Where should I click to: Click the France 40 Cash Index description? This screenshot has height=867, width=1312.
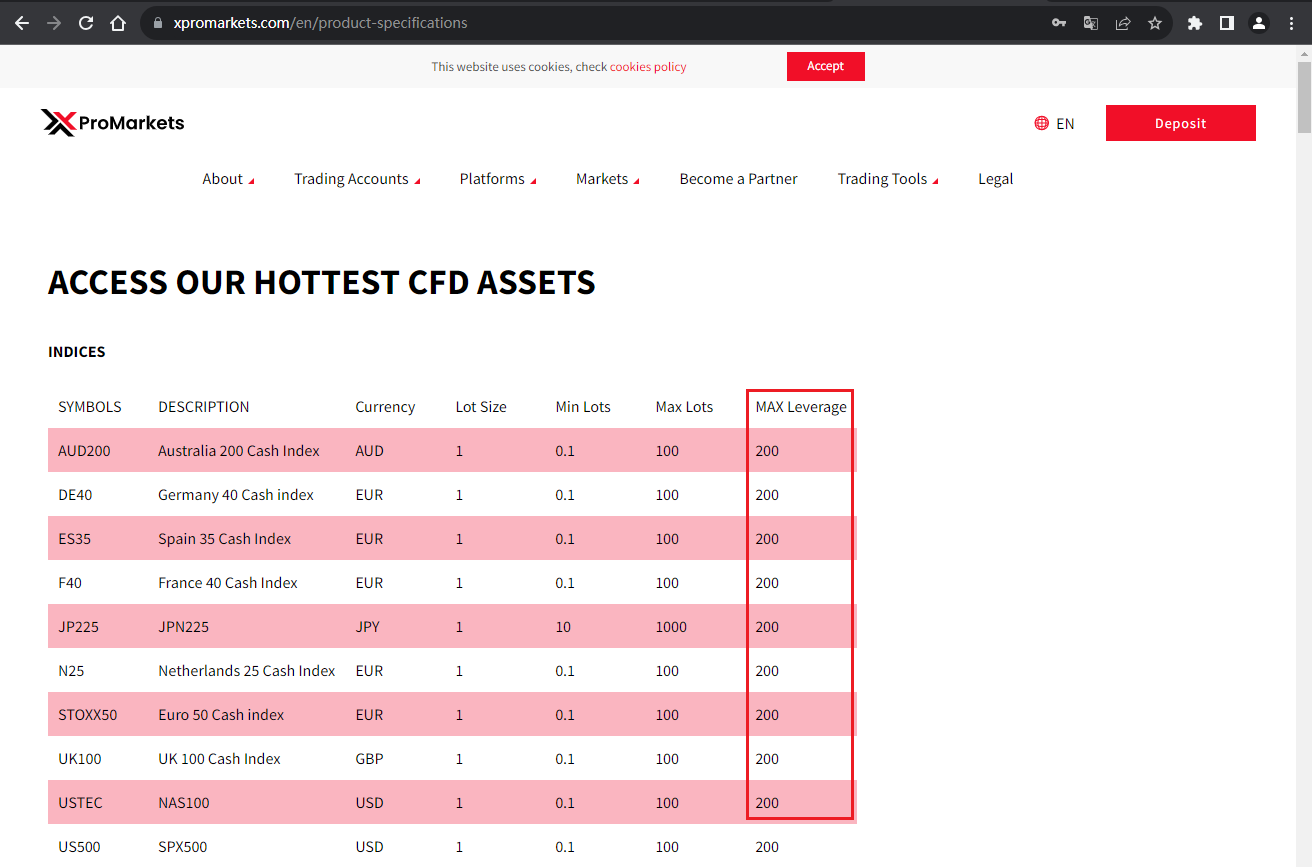coord(228,583)
